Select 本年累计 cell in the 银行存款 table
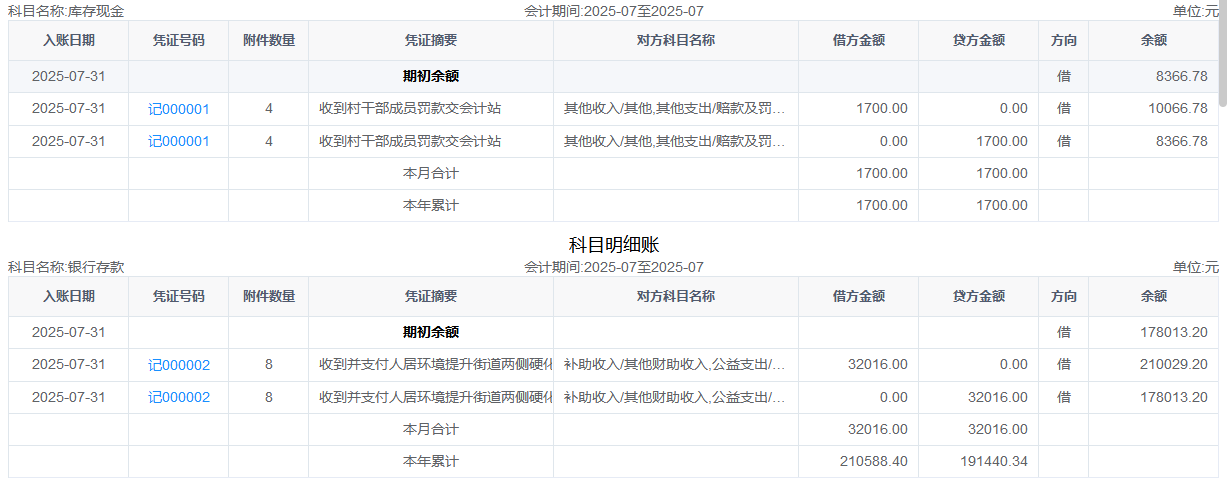Screen dimensions: 1228x489 (x=430, y=462)
